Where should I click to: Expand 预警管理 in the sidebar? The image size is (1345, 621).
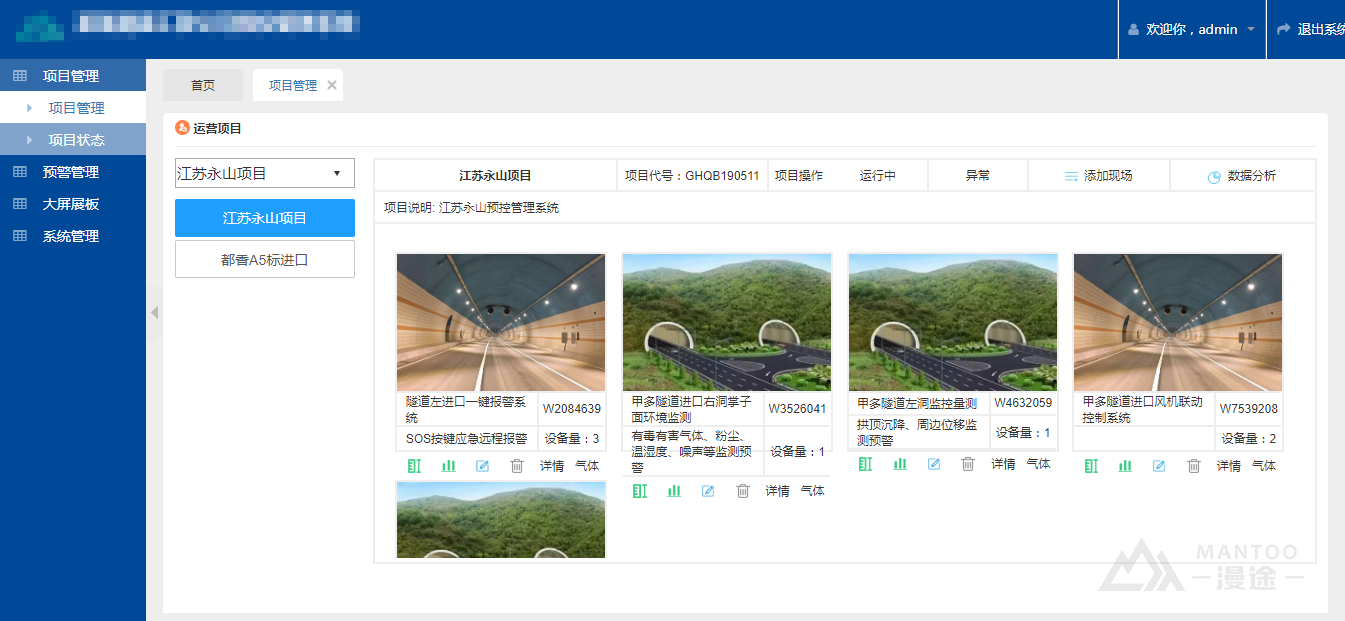70,172
